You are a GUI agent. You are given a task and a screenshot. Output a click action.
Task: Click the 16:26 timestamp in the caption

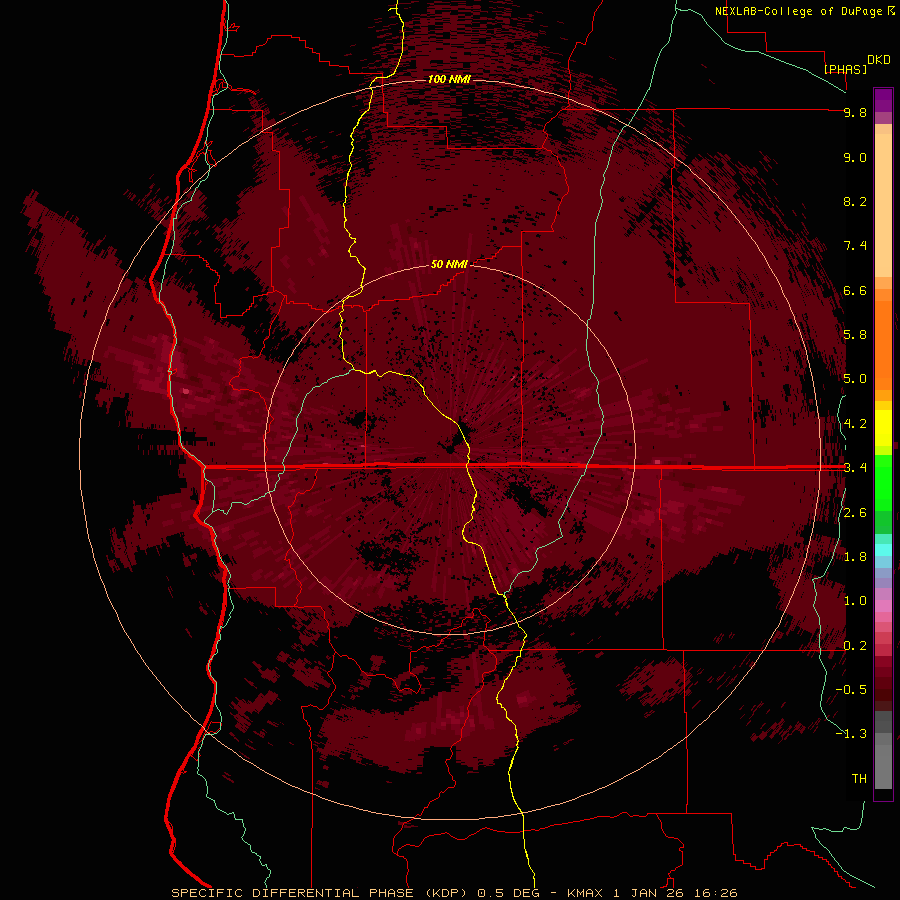click(x=715, y=893)
